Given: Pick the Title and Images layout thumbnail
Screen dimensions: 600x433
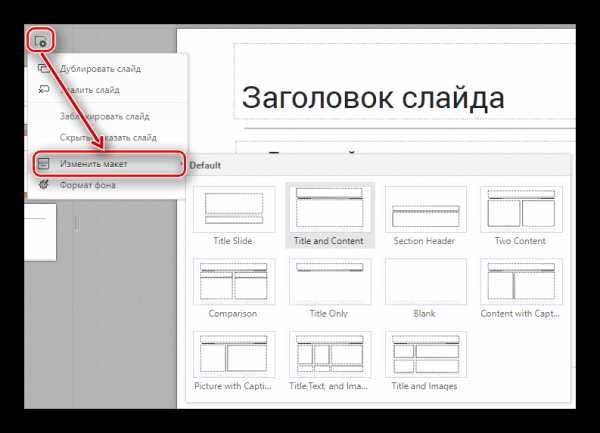Looking at the screenshot, I should coord(426,355).
